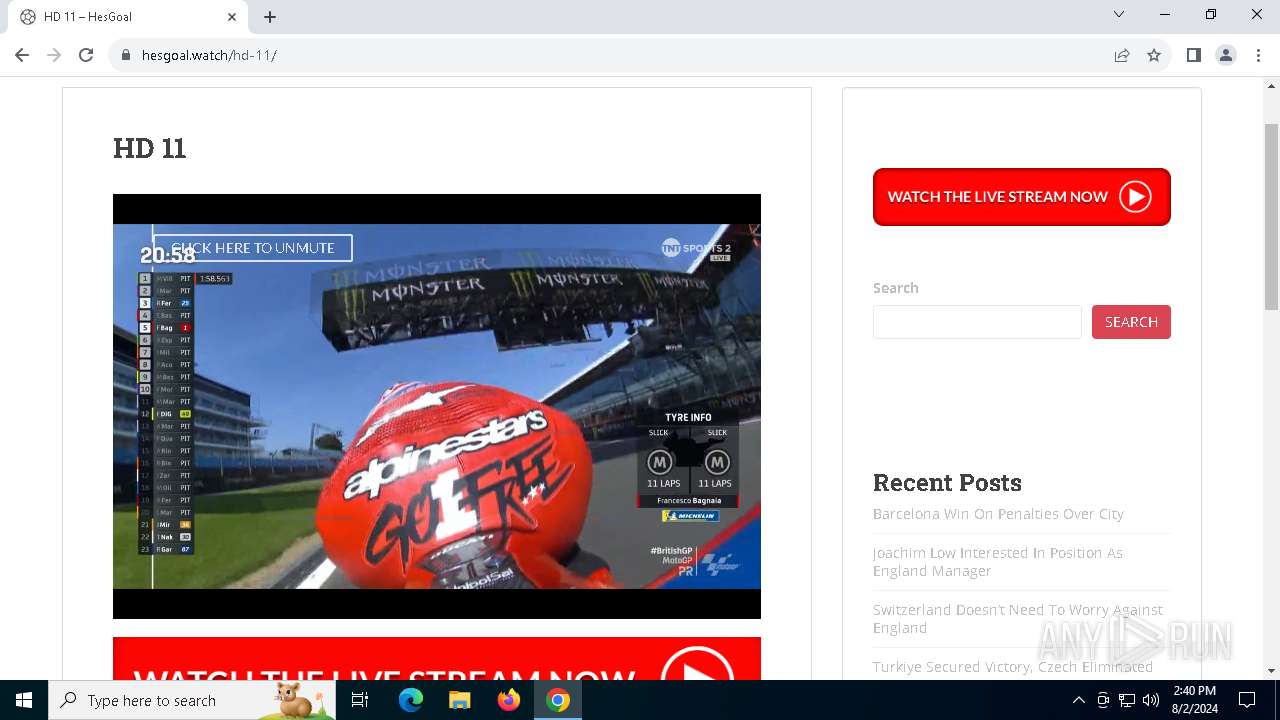Screen dimensions: 1280x720
Task: Open File Explorer from the taskbar
Action: (459, 700)
